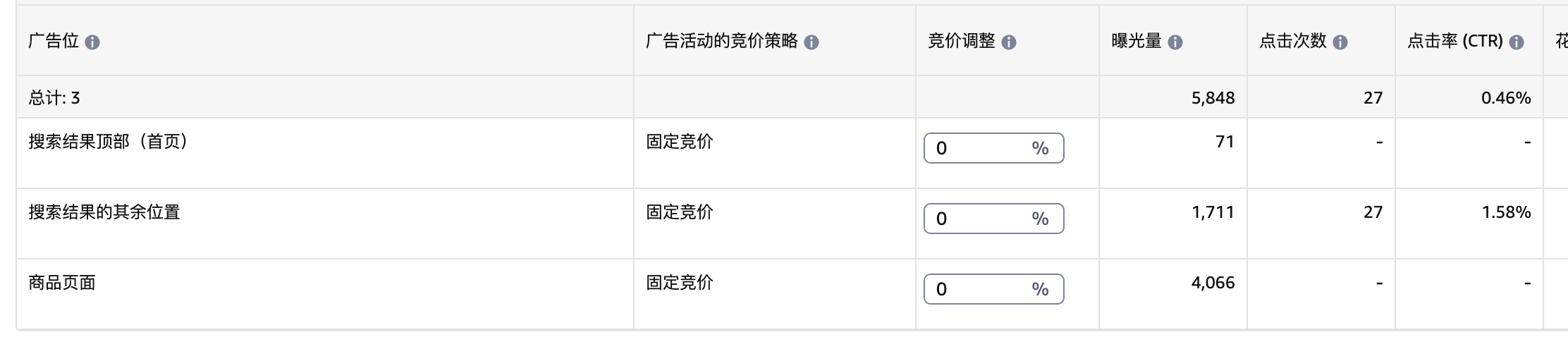Click the 商品页面 placement label
The image size is (1568, 337).
point(62,283)
